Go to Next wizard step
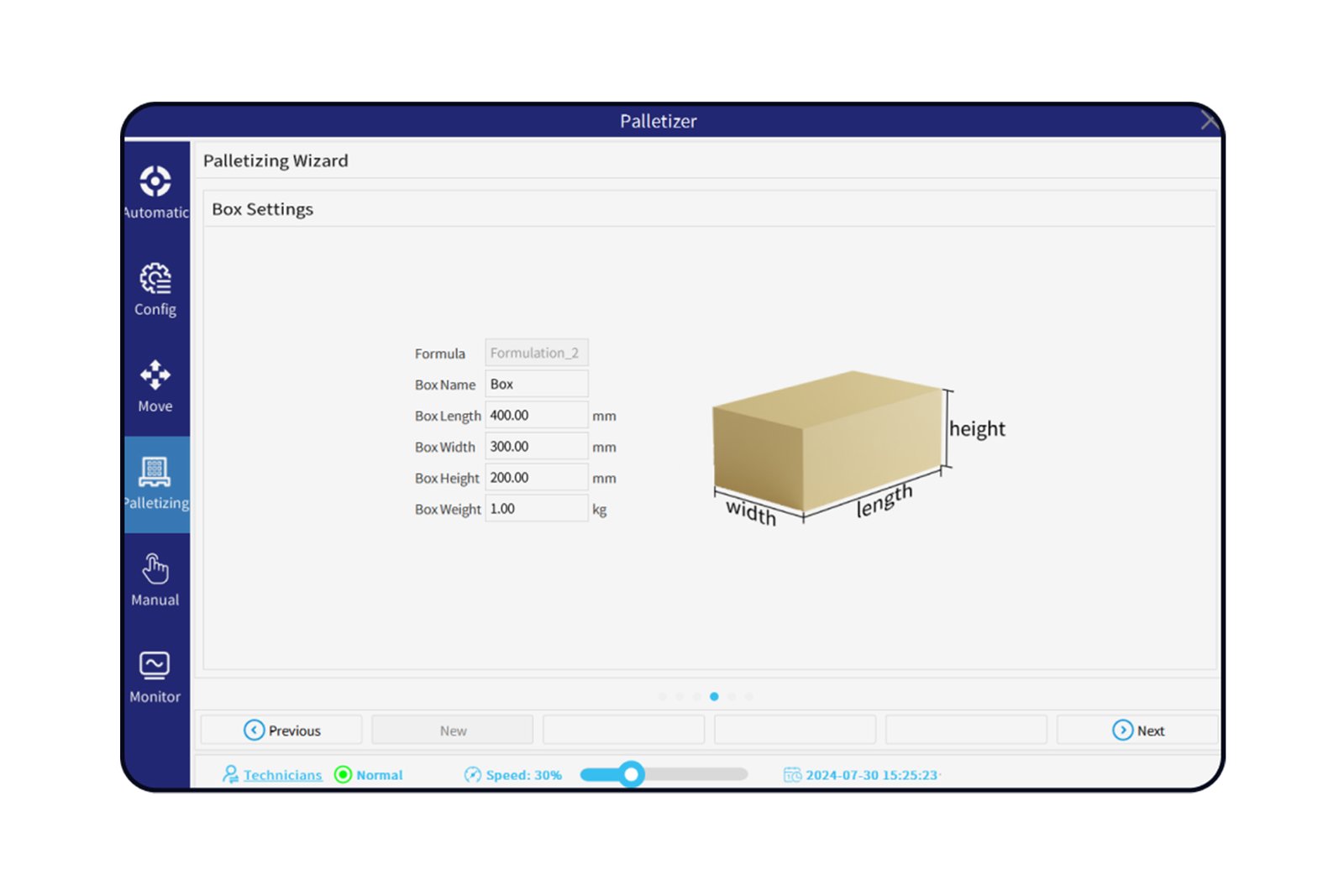The width and height of the screenshot is (1344, 896). click(x=1137, y=731)
